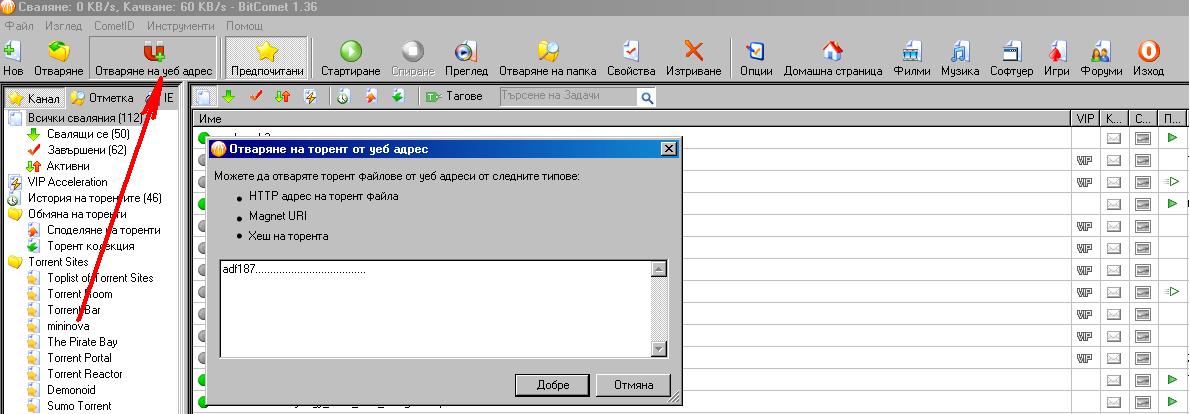Click the Отваряне open torrent icon

[58, 52]
